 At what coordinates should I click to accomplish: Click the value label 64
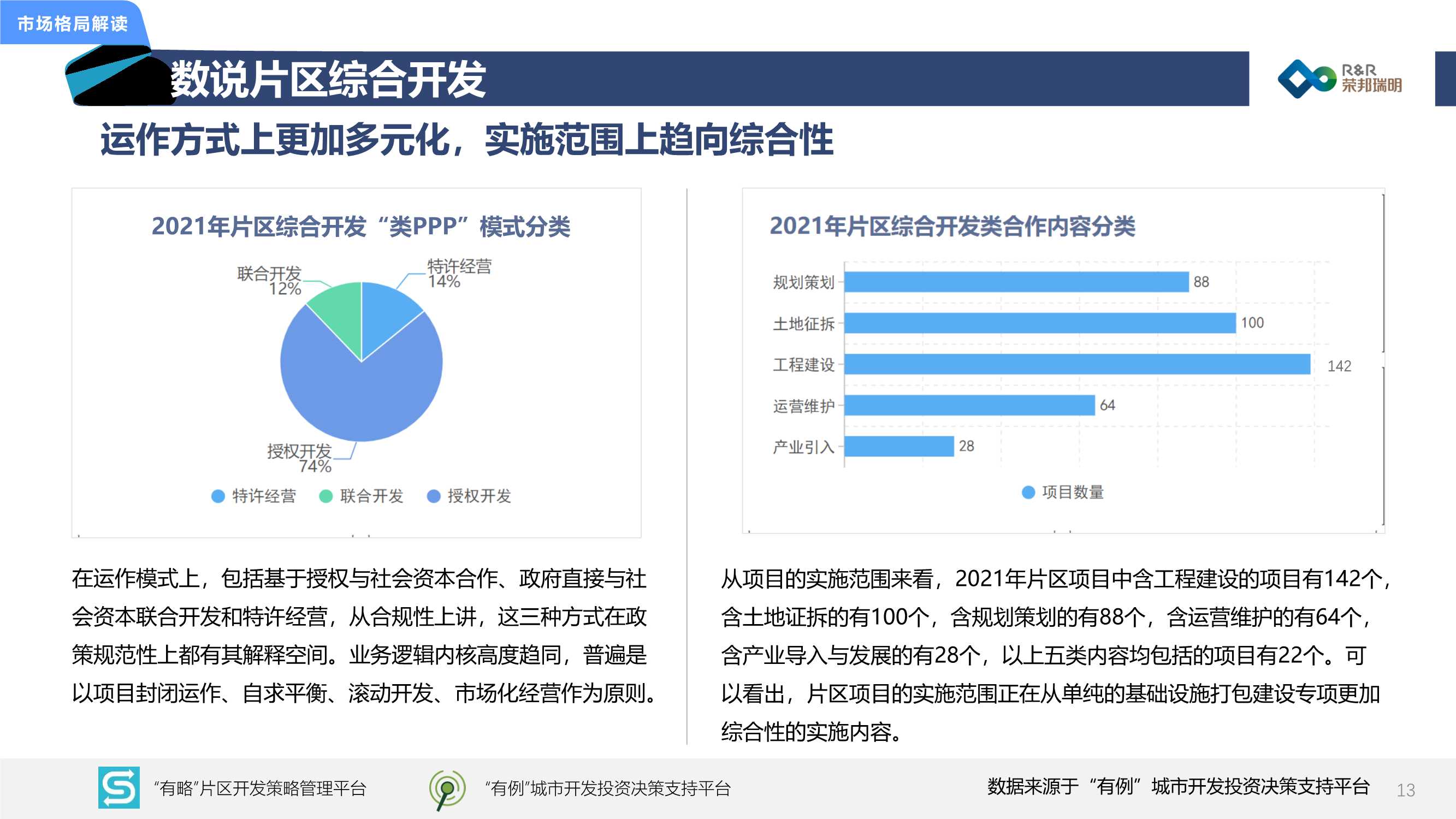tap(1107, 405)
